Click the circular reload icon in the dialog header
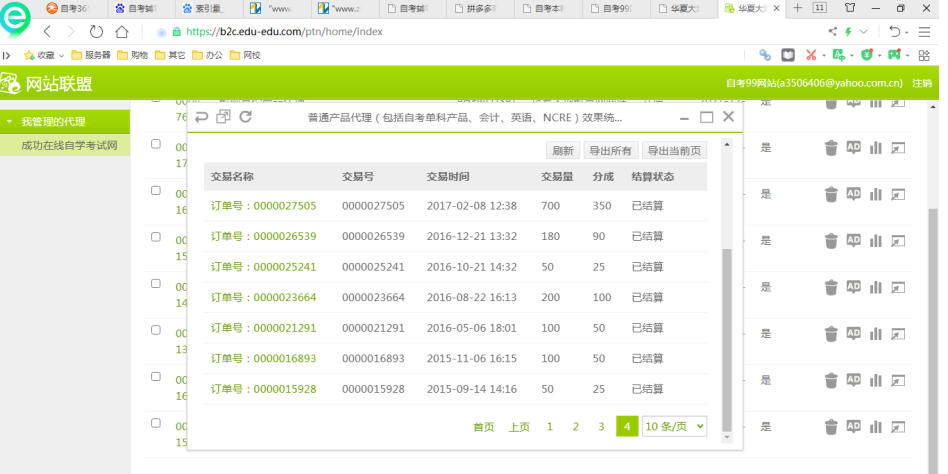 [245, 117]
